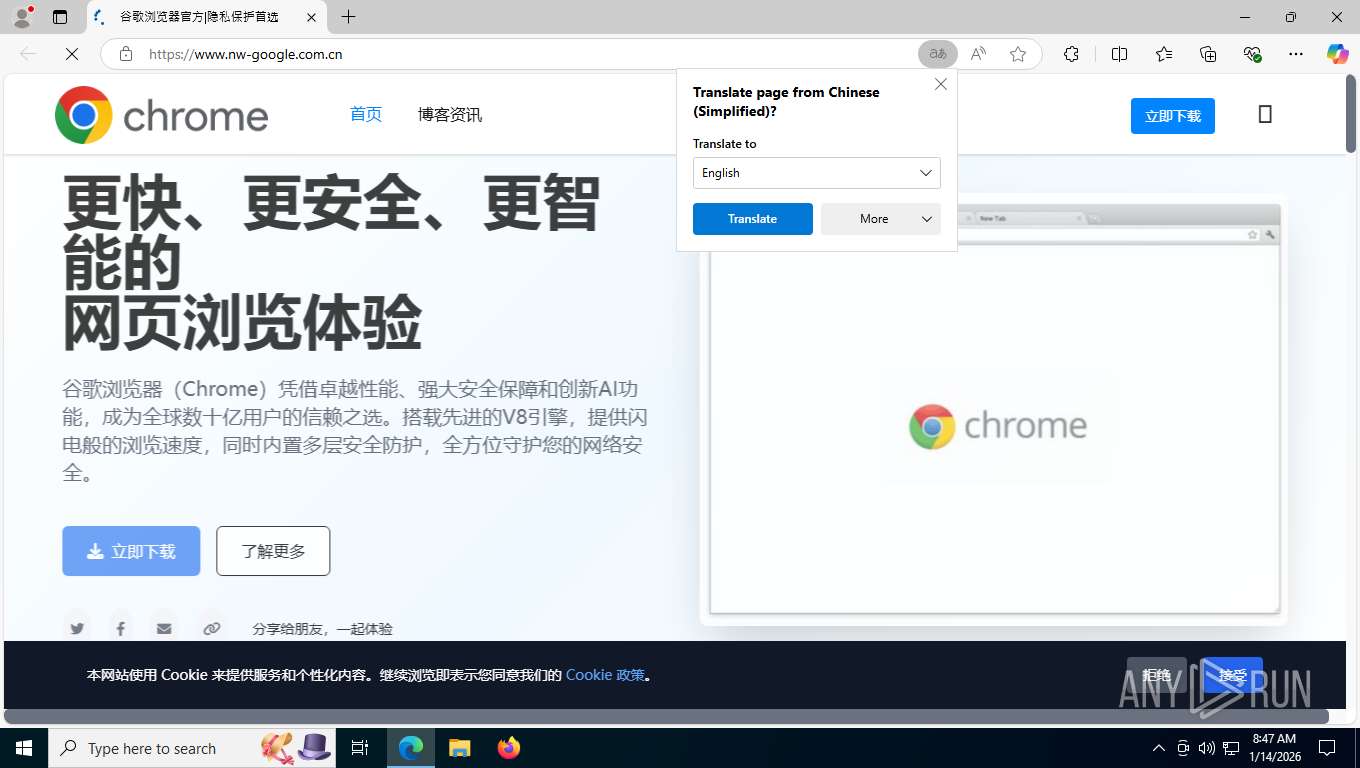Click the vertical page scrollbar

(x=1351, y=113)
